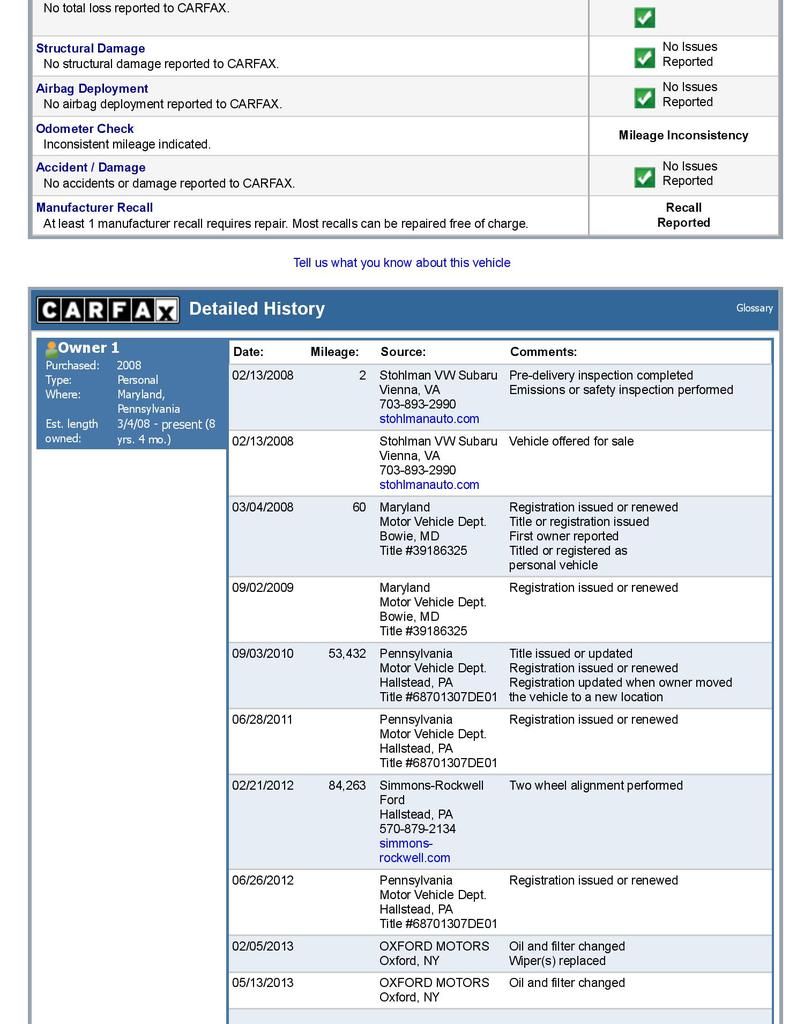Visit stohlmanauto.com in the pre-delivery inspection row
Screen dimensions: 804x1024
tap(429, 419)
